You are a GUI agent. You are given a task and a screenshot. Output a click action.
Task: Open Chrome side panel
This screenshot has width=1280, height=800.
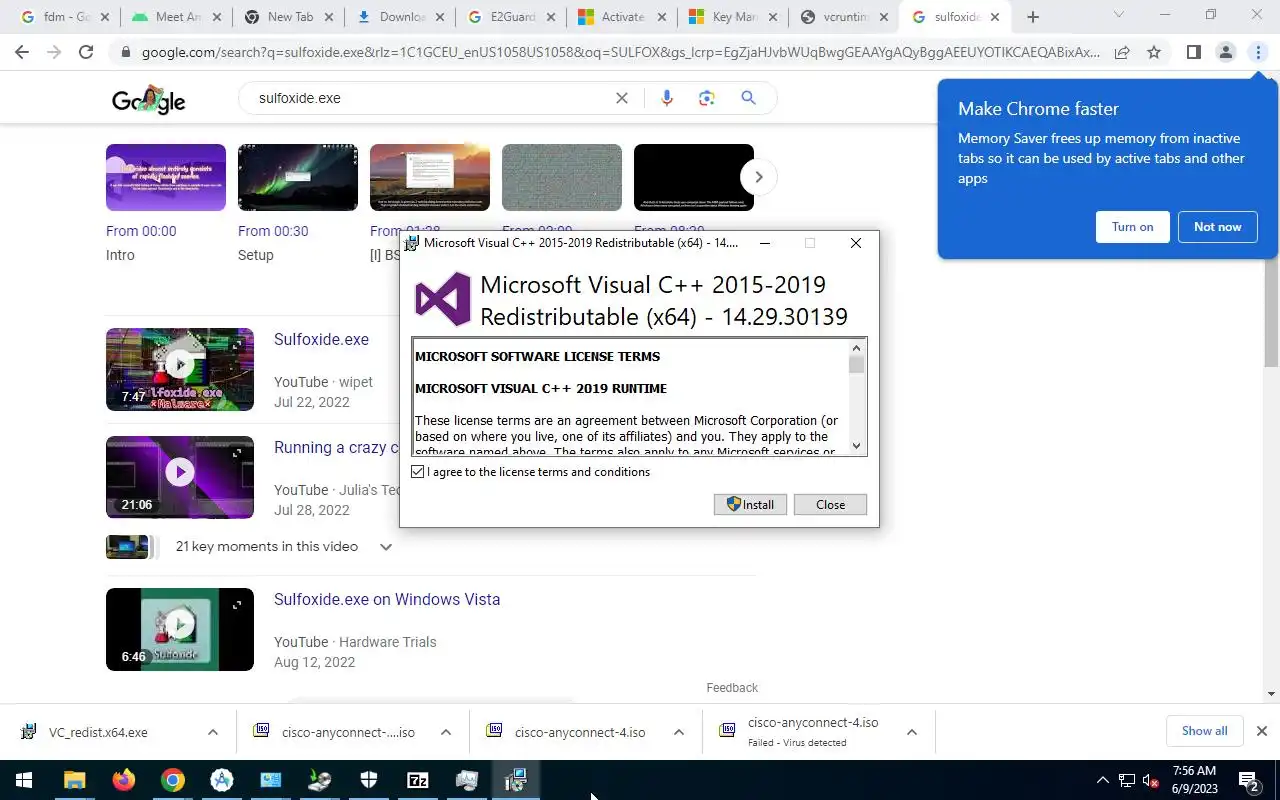click(1193, 52)
